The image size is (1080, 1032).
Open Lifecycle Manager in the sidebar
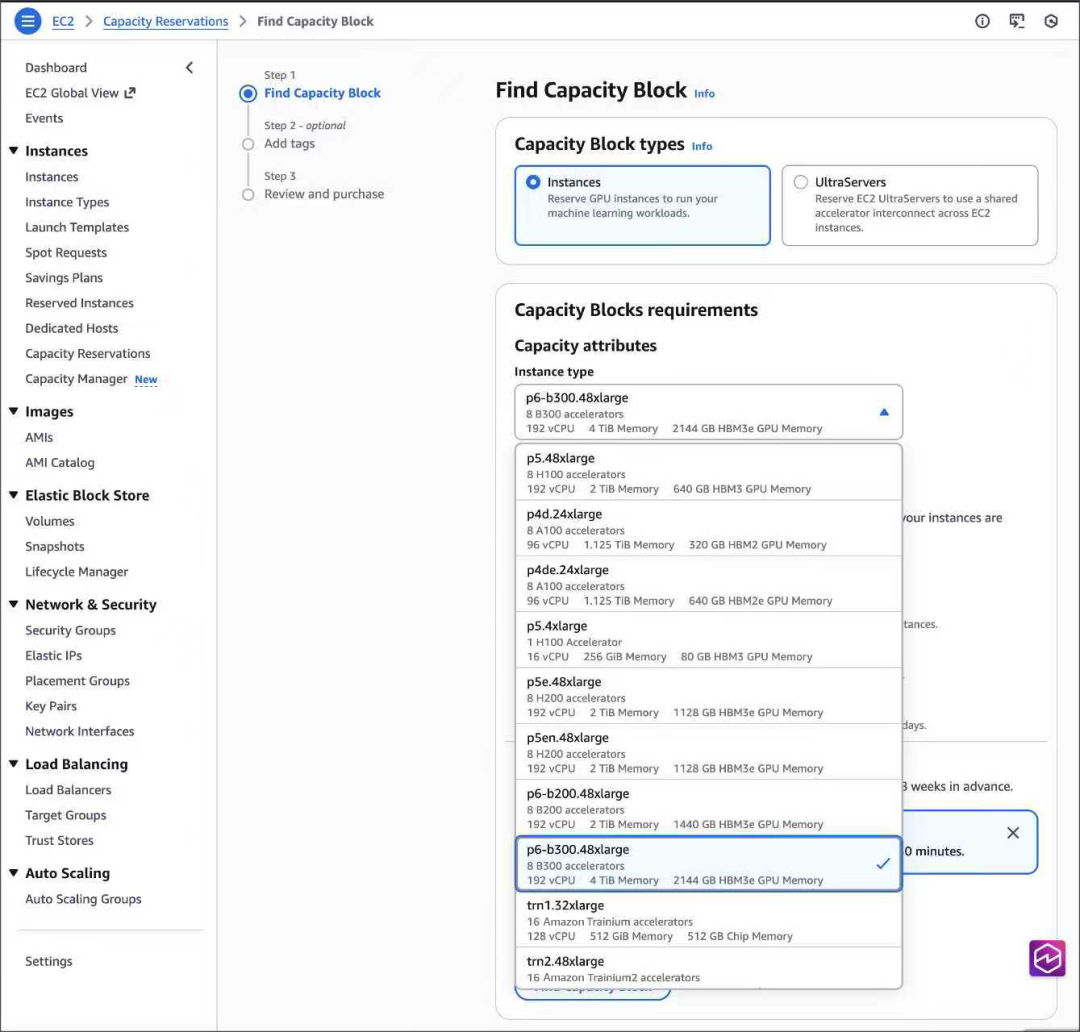76,572
